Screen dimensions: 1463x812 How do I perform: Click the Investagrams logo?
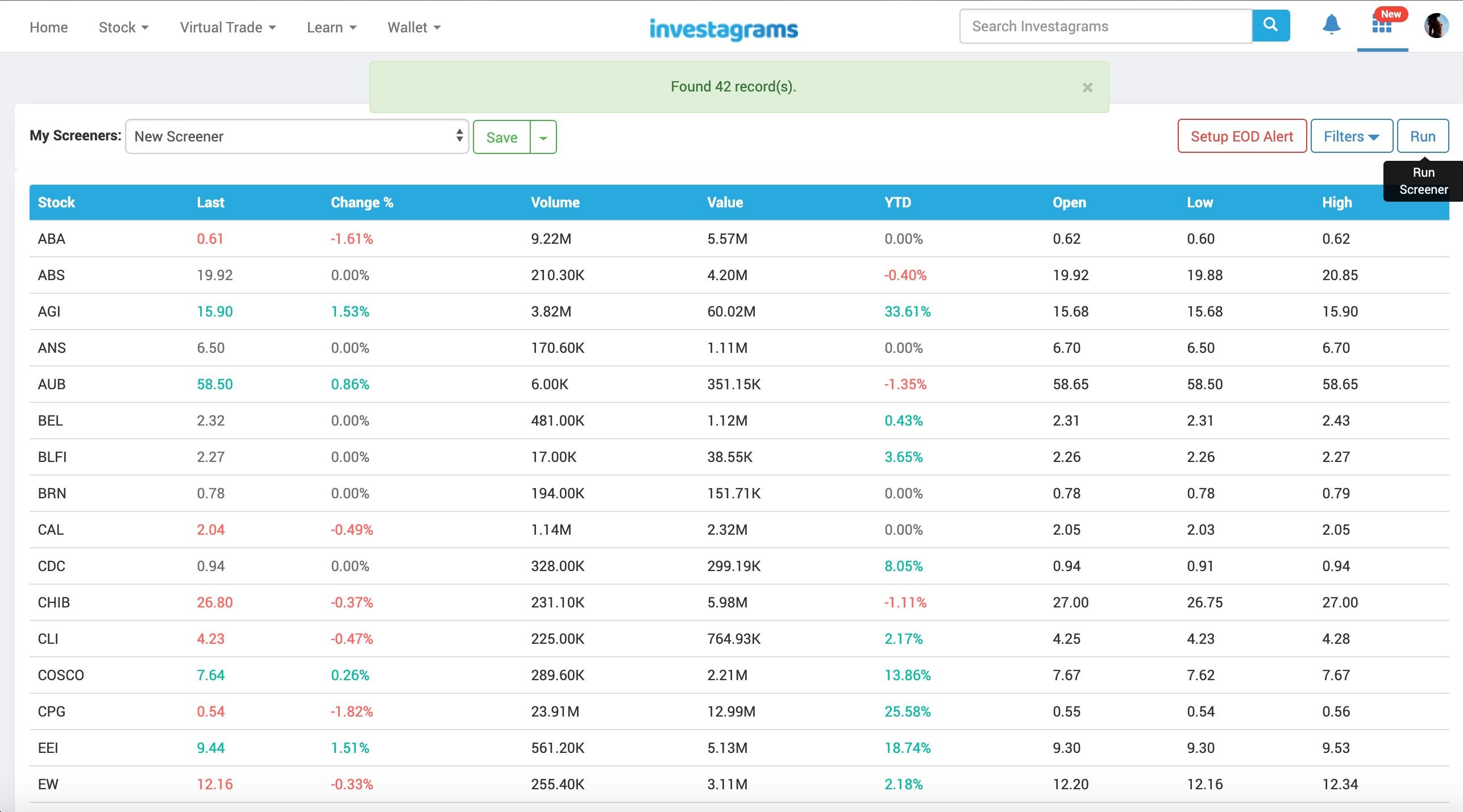[724, 28]
